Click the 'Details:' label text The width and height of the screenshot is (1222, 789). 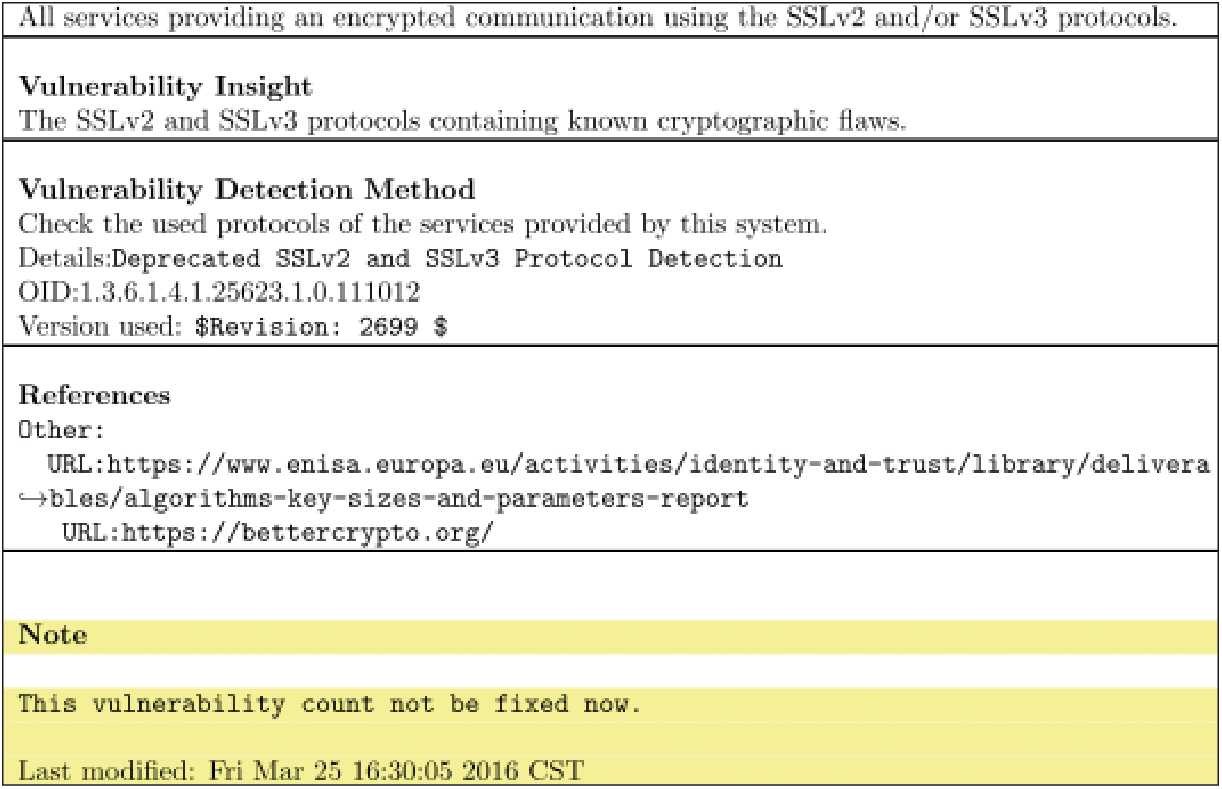(65, 259)
